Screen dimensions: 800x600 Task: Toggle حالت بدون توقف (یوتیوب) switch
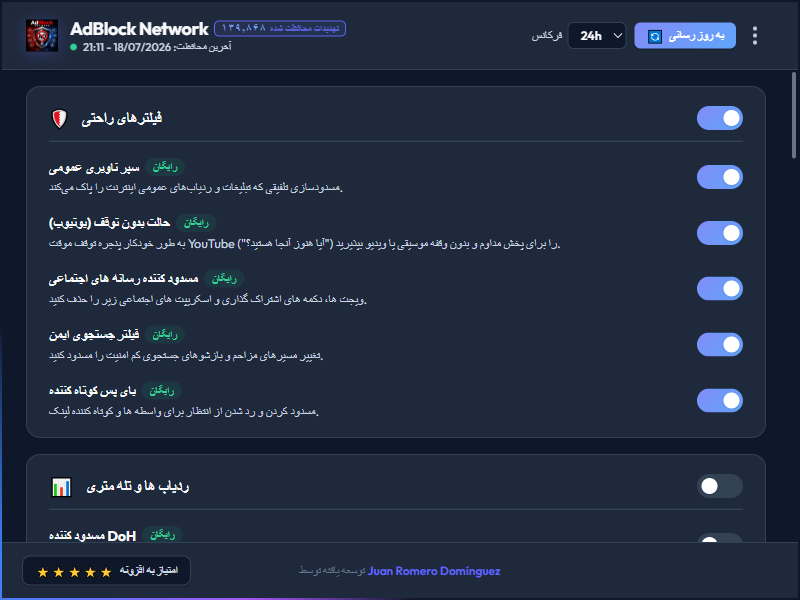tap(719, 233)
